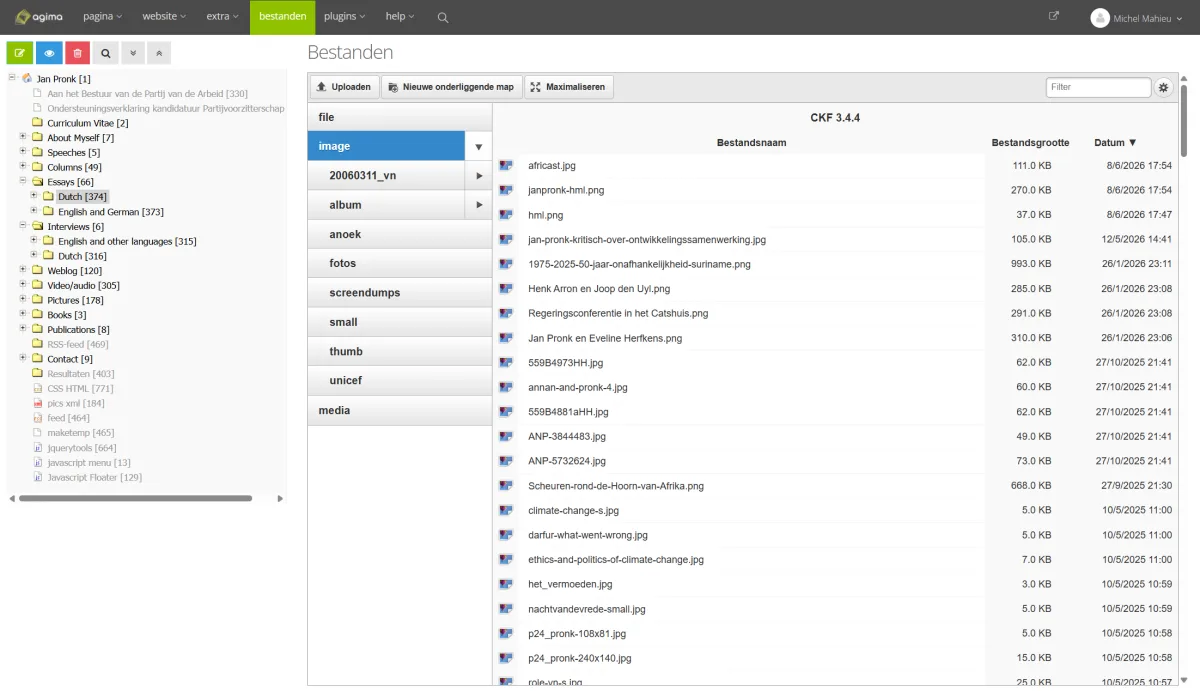Click the feed [464] file icon
The height and width of the screenshot is (691, 1200).
click(x=37, y=418)
